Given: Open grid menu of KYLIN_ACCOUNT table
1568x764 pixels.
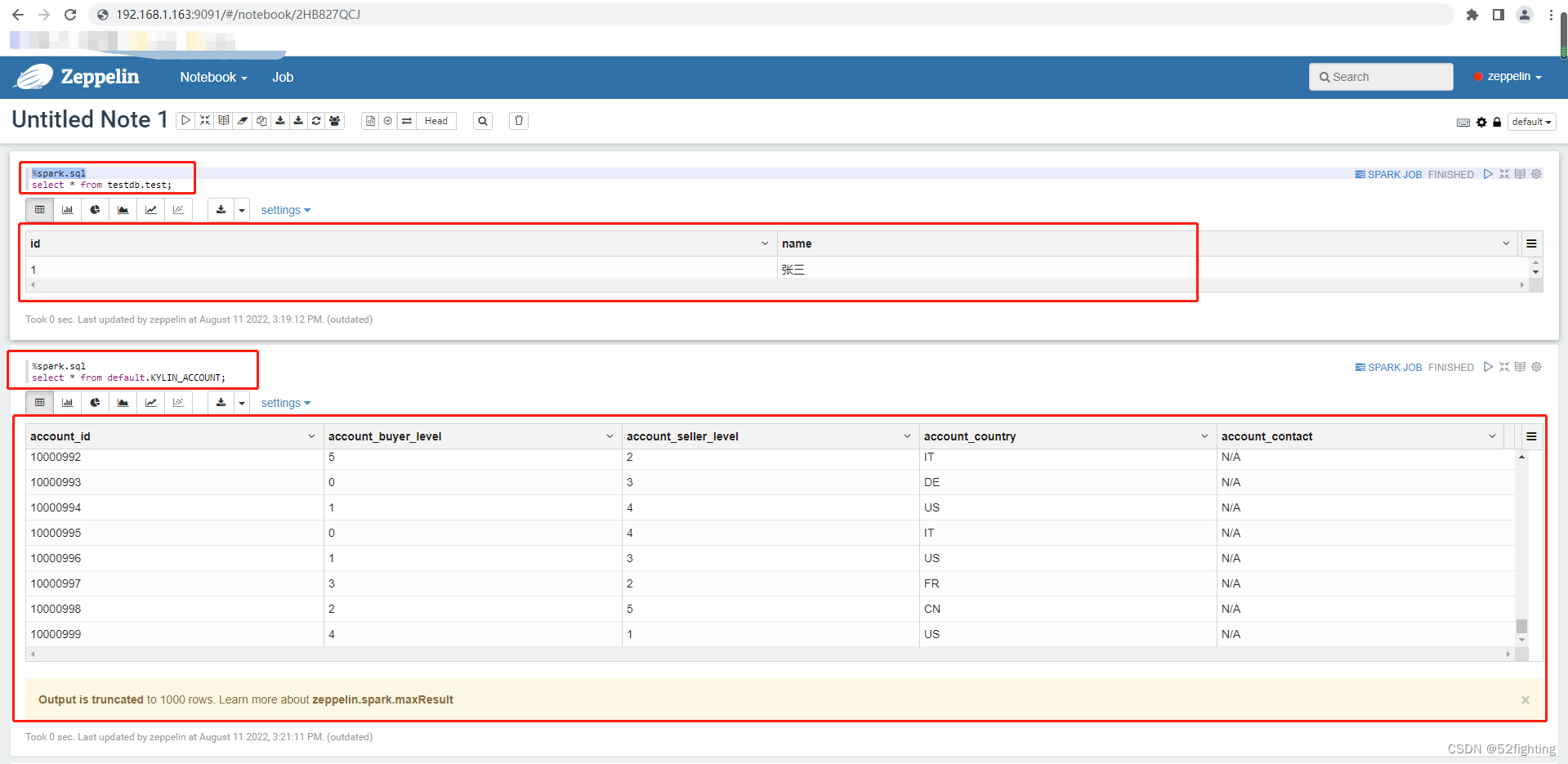Looking at the screenshot, I should [1531, 436].
